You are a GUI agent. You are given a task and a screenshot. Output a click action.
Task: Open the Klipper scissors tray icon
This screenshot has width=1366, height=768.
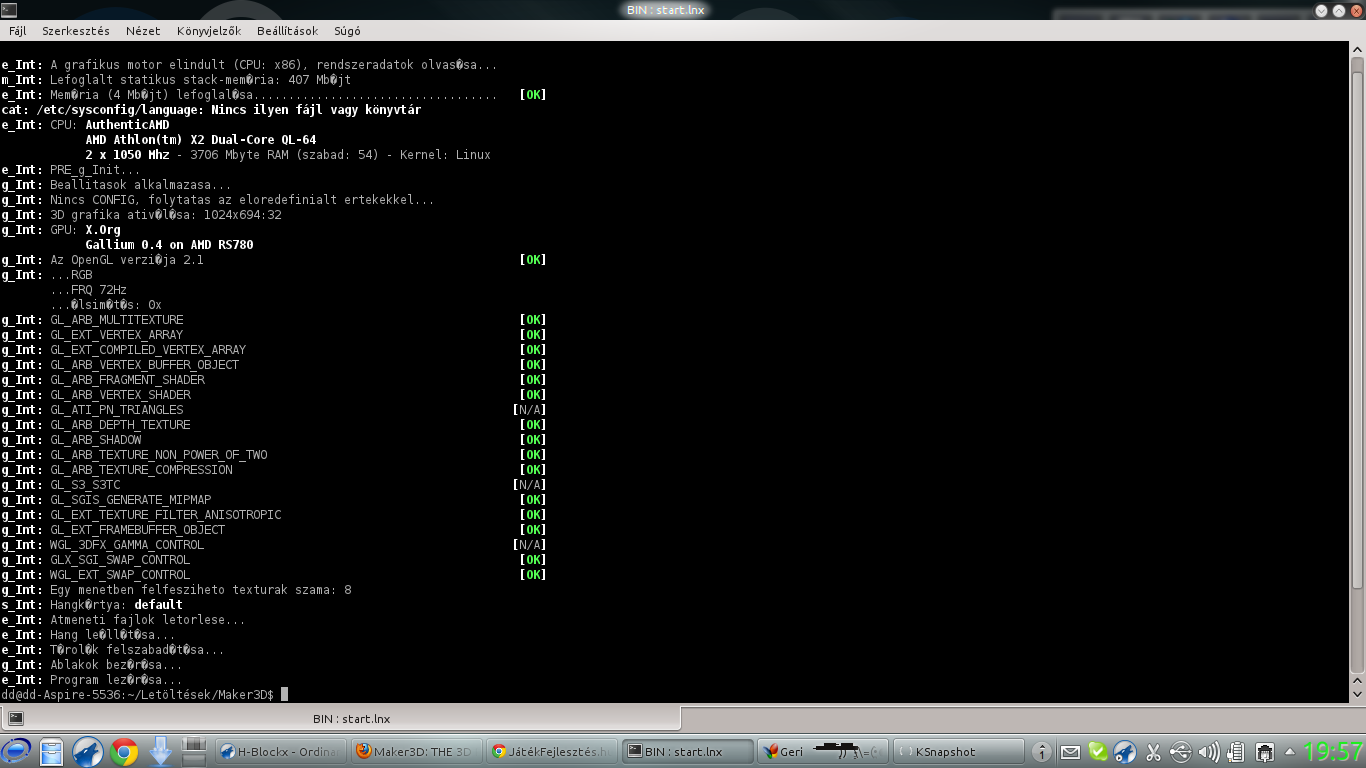(x=1153, y=752)
